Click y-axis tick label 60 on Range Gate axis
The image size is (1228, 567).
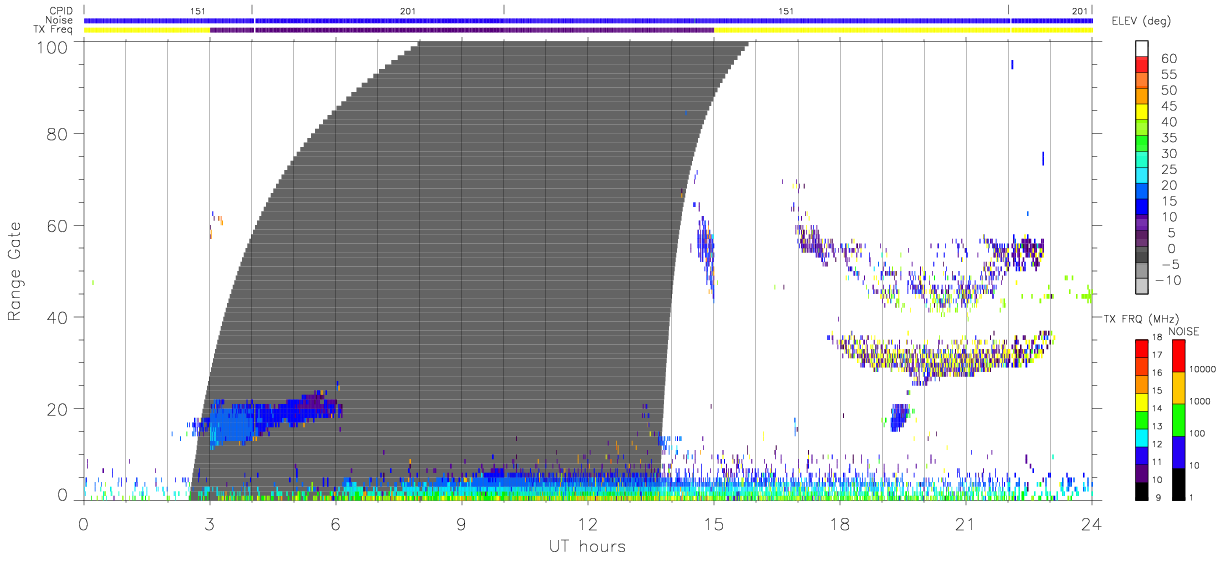(x=56, y=226)
